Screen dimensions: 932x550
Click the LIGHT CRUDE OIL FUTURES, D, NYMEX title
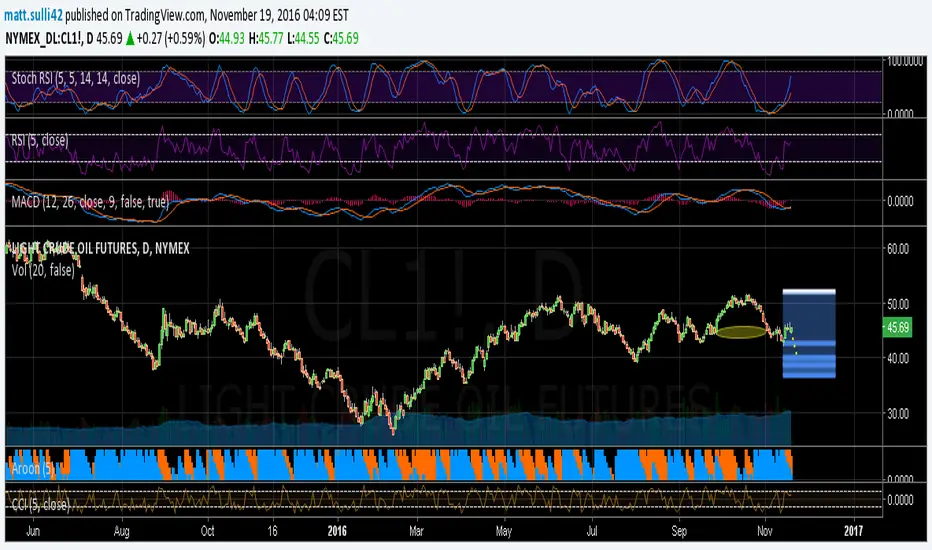pyautogui.click(x=100, y=249)
